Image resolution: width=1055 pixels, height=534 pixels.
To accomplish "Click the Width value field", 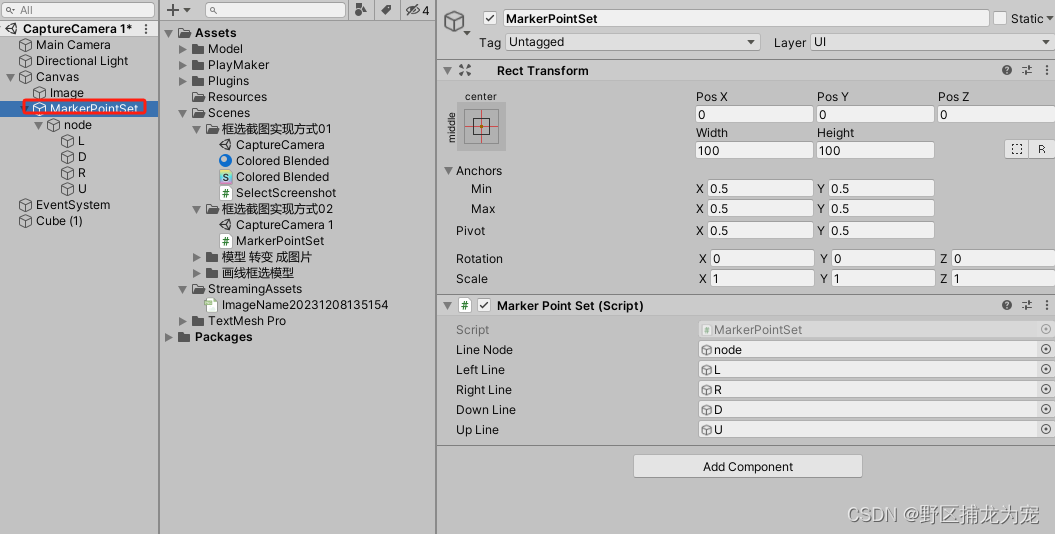I will [754, 151].
